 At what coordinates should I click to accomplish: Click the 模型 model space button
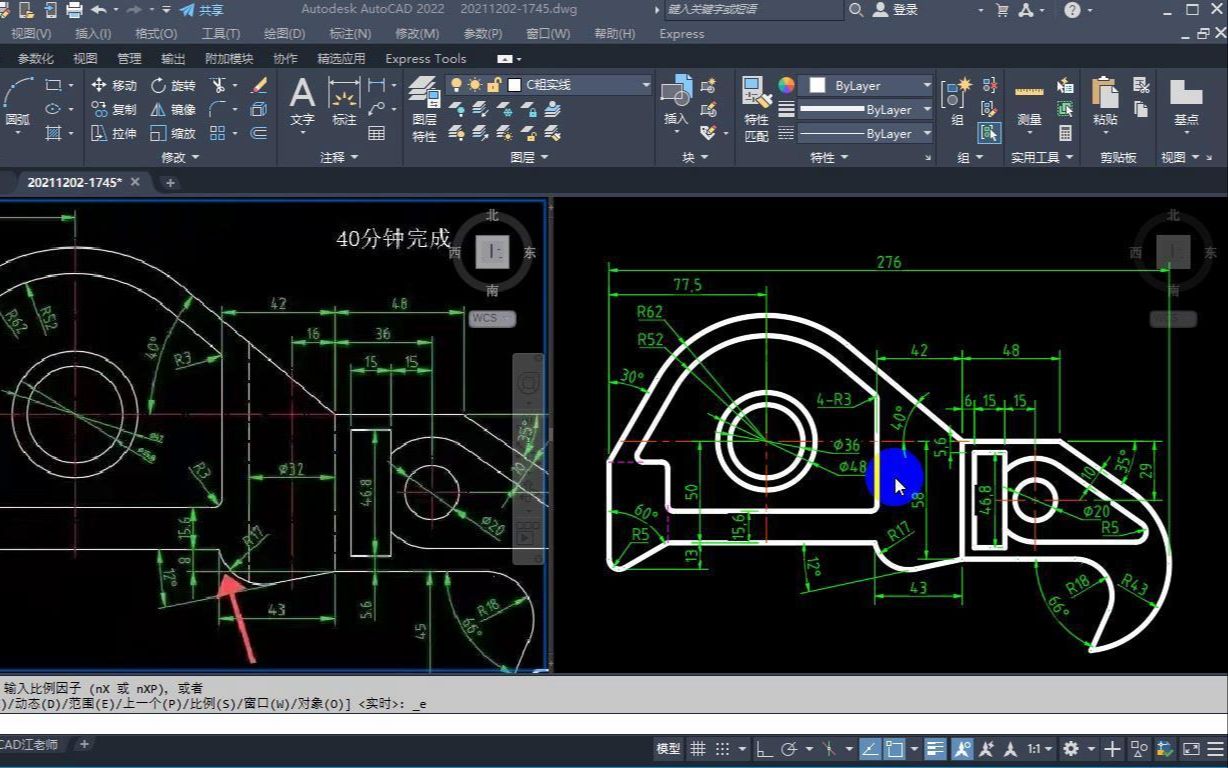pos(668,748)
